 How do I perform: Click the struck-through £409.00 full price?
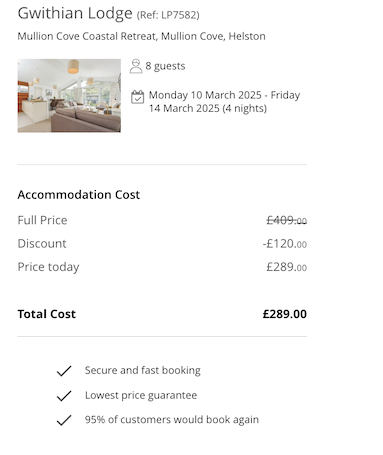coord(286,220)
